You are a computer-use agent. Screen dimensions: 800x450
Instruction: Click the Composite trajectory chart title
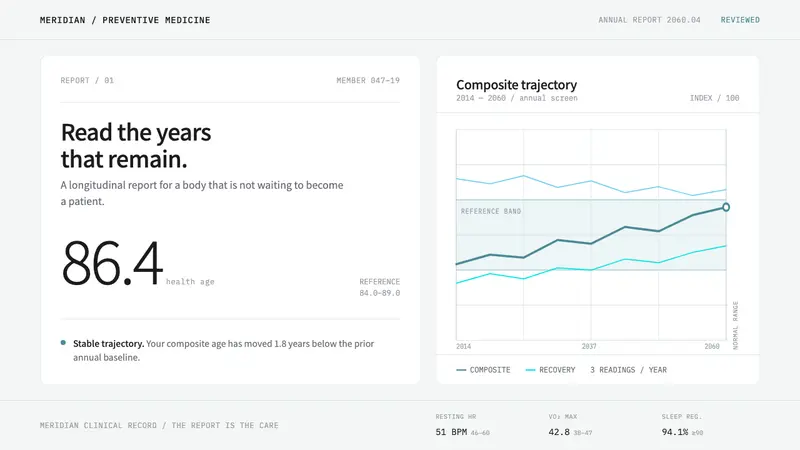(x=516, y=85)
